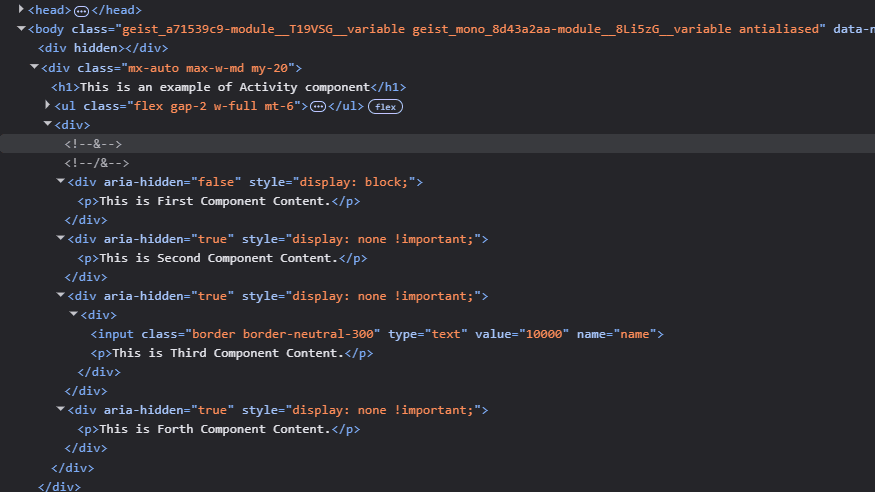Collapse the div with aria-hidden false
The width and height of the screenshot is (875, 492).
coord(60,182)
